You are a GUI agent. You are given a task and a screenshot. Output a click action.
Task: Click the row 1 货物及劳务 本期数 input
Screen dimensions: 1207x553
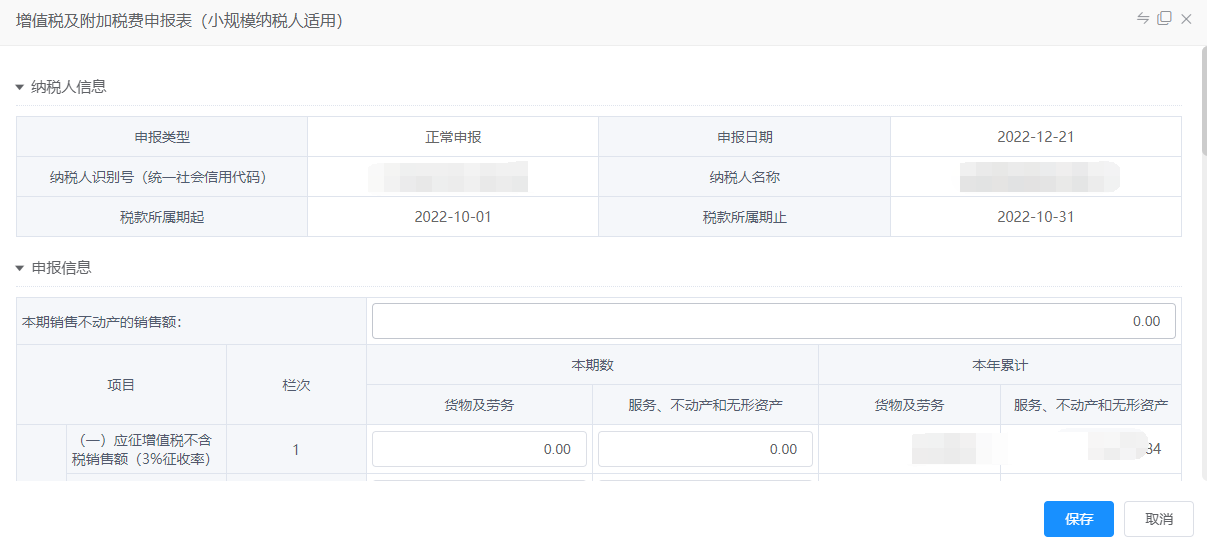[479, 449]
